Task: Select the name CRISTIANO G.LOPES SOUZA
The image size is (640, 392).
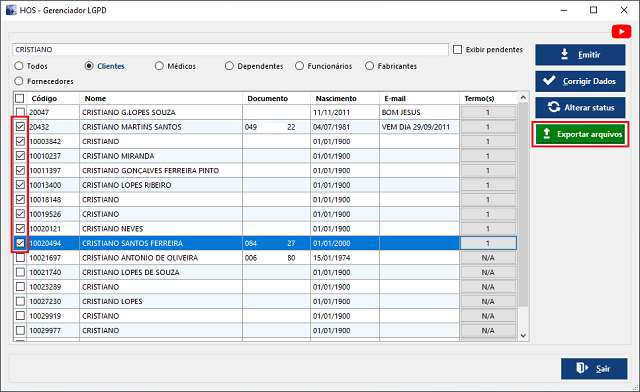Action: (129, 112)
